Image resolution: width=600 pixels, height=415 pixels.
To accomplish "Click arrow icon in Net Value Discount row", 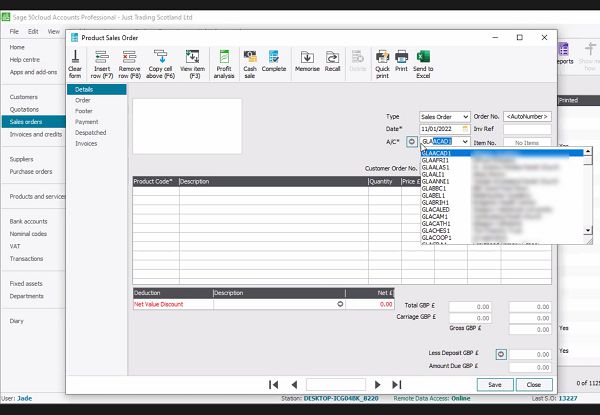I will point(340,304).
